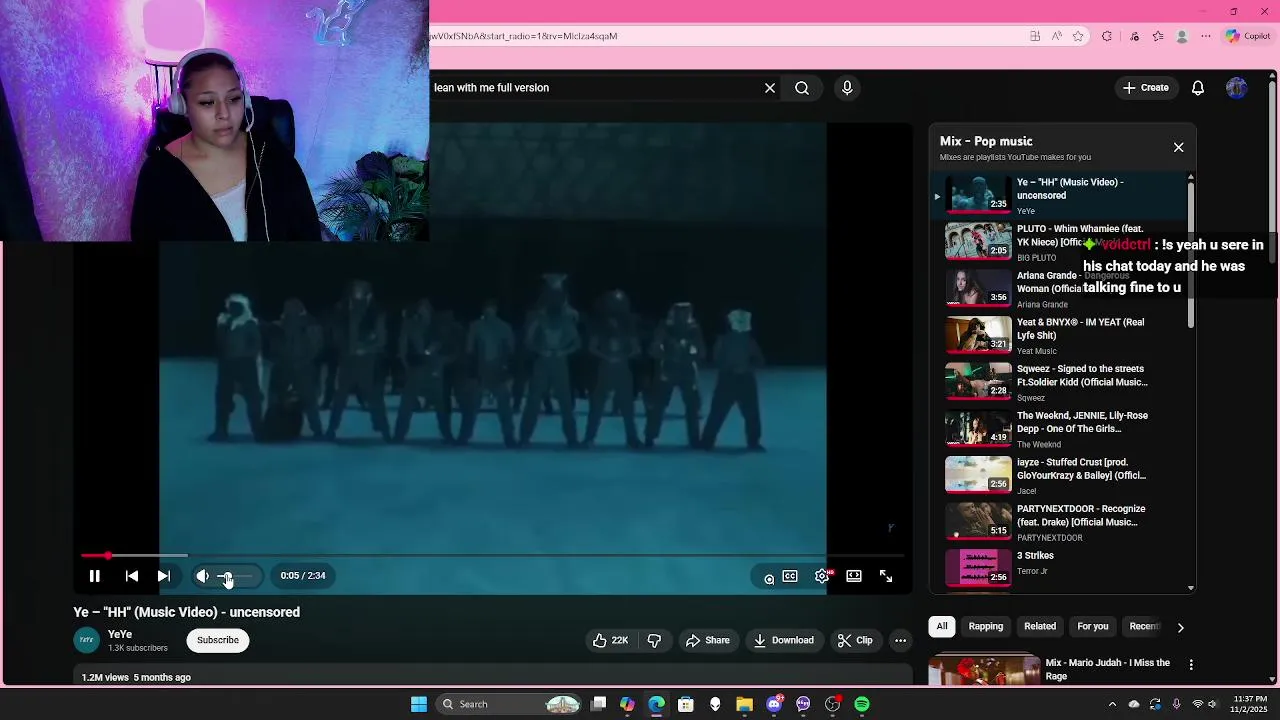Open the Create menu
This screenshot has width=1280, height=720.
1146,88
